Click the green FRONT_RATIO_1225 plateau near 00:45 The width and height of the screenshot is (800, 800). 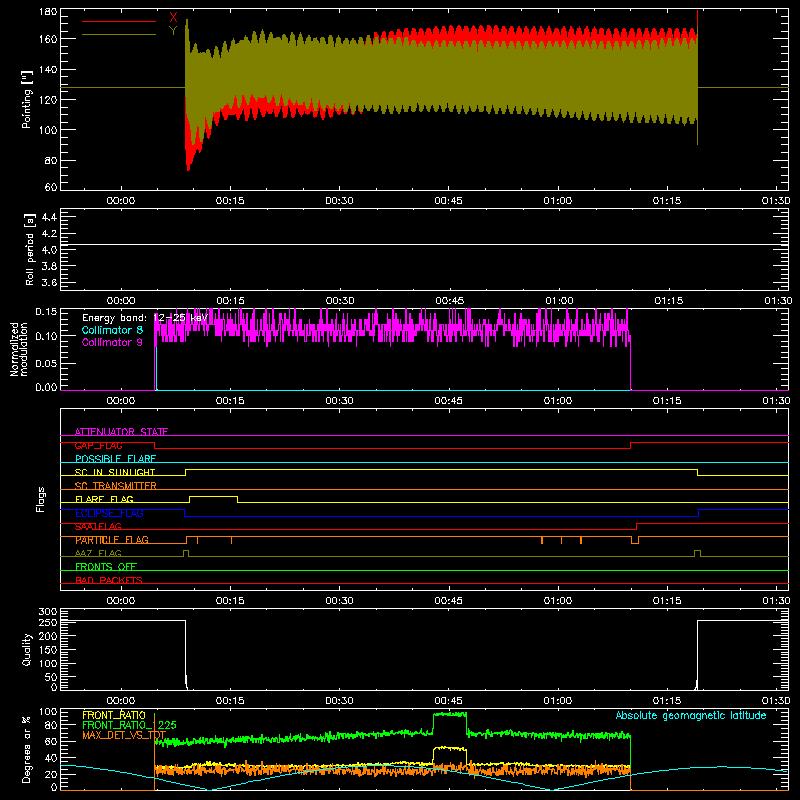449,714
